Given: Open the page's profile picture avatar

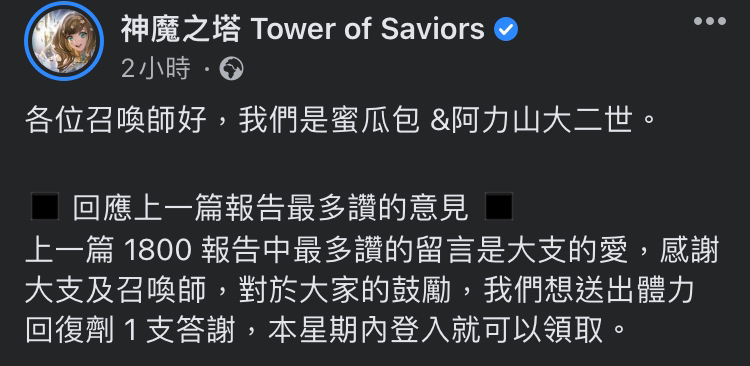Looking at the screenshot, I should point(64,41).
